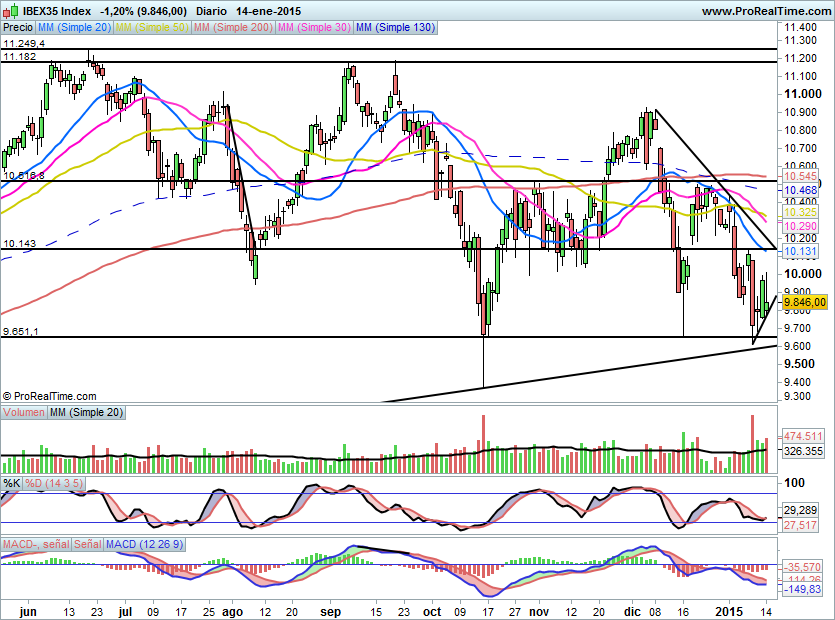
Task: Click the Volumen panel label
Action: tap(24, 412)
